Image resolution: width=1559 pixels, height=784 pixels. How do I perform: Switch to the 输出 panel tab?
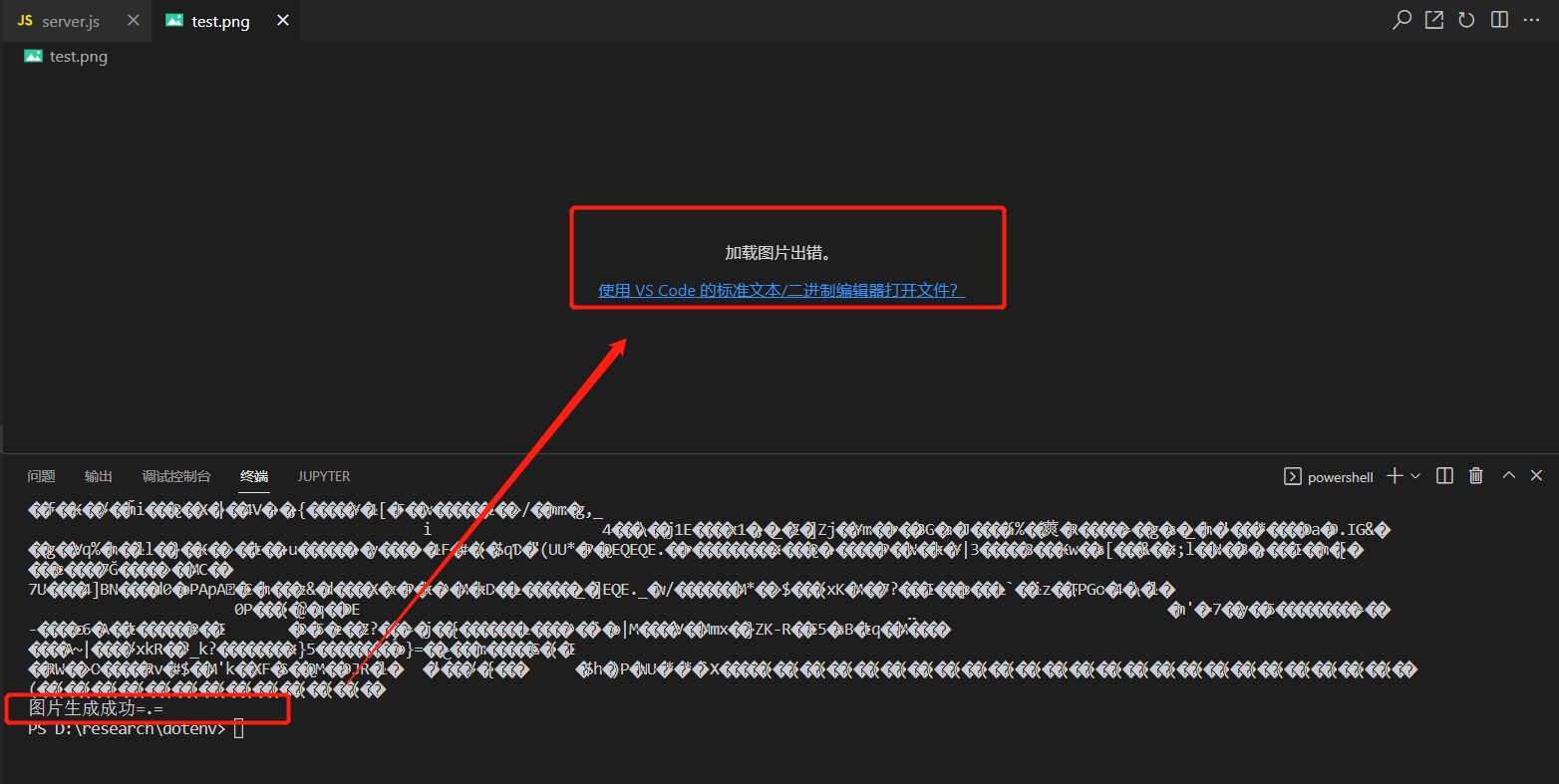click(x=99, y=476)
